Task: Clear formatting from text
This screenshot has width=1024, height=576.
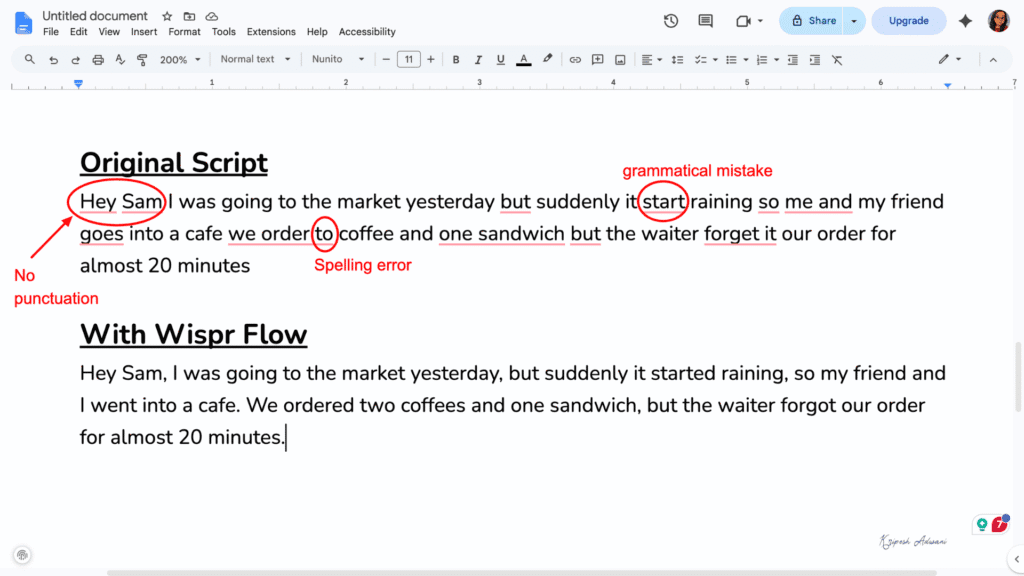Action: 837,60
